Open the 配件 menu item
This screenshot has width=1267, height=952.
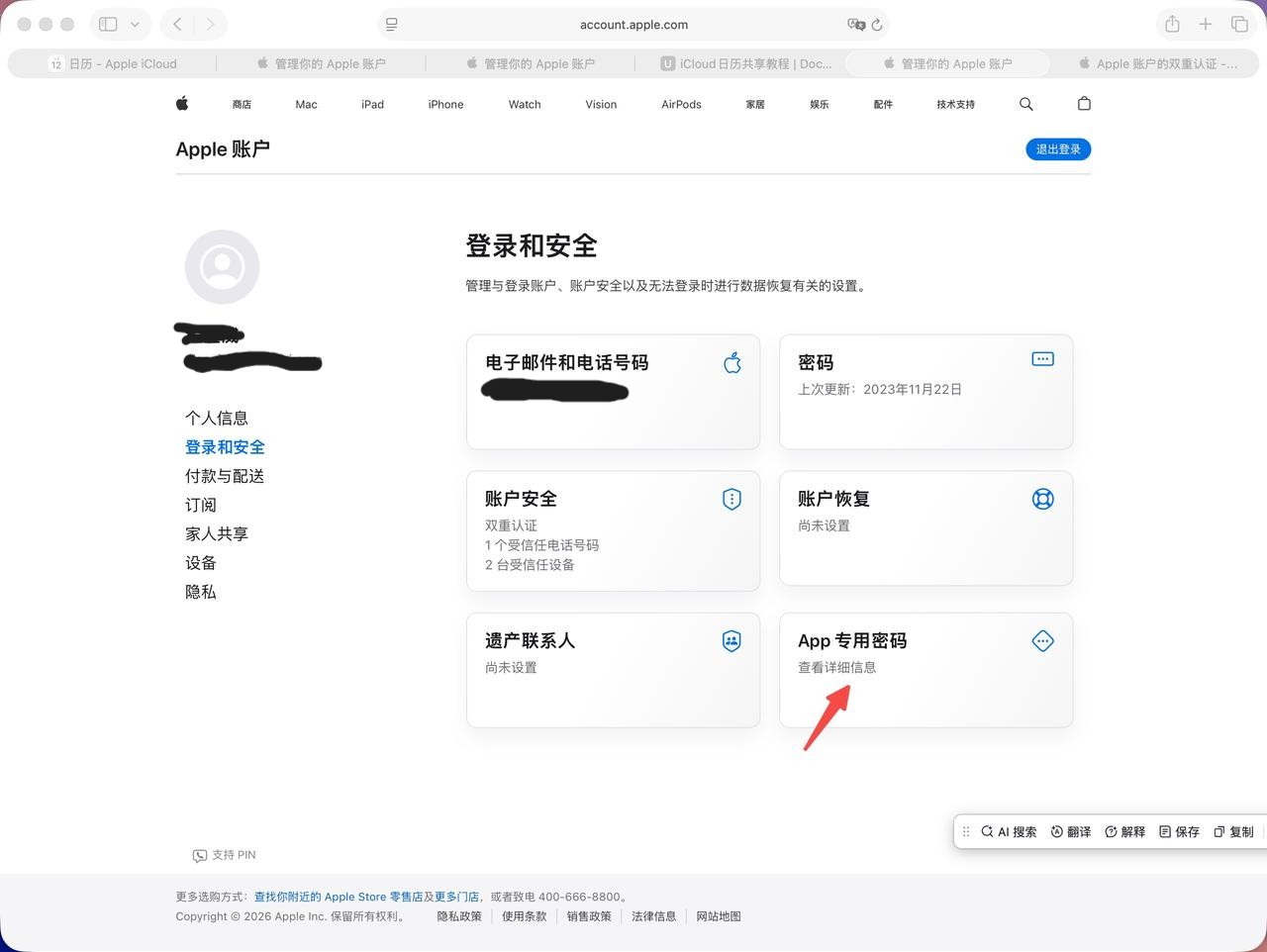pos(884,104)
